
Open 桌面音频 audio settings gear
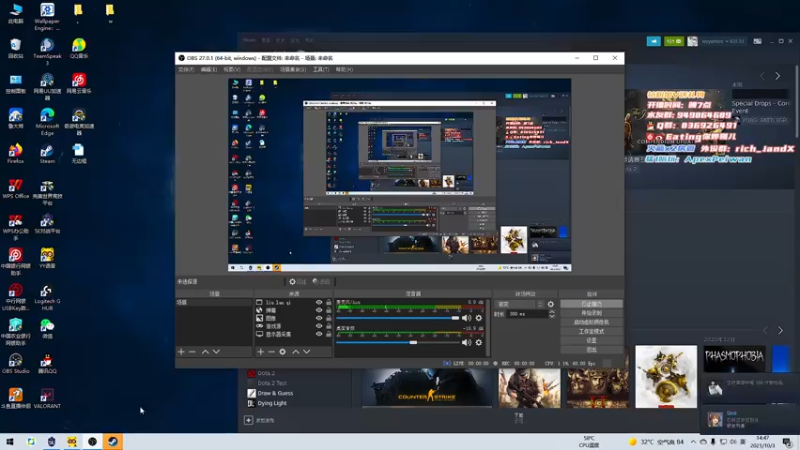click(x=479, y=342)
